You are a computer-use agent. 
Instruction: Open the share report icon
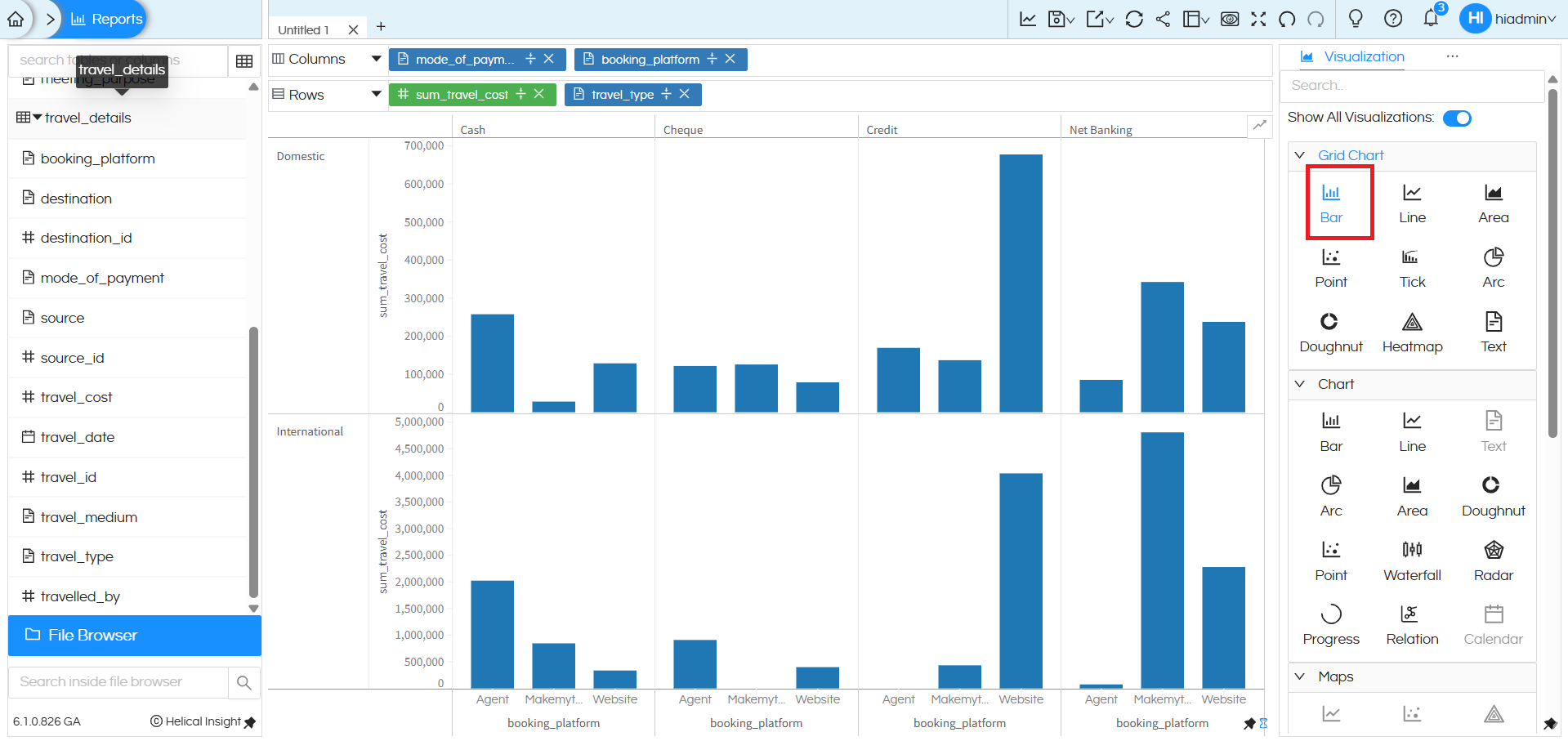[x=1164, y=18]
